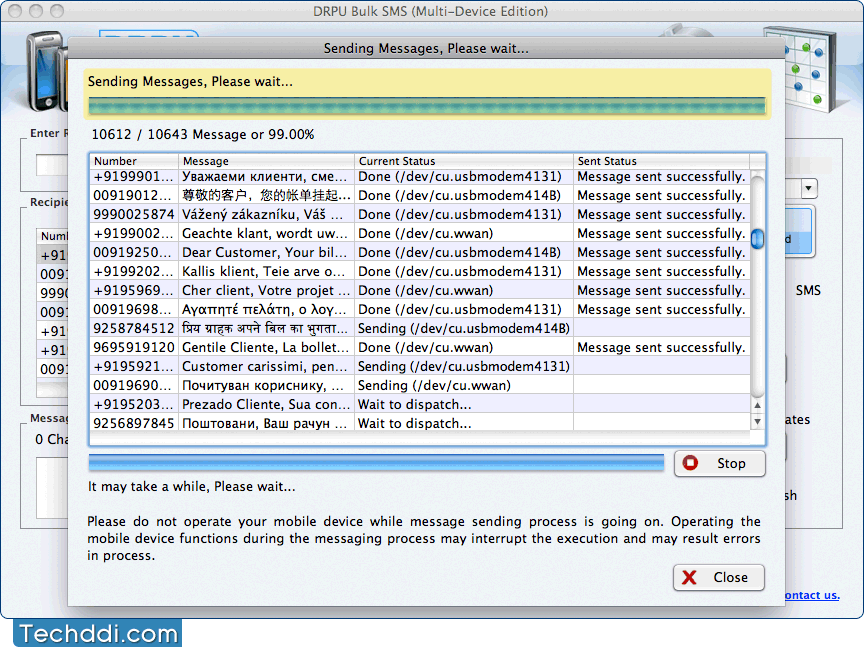Select the 'Geachte klant, wordt uw...' message cell
Screen dimensions: 864x647
click(x=266, y=234)
